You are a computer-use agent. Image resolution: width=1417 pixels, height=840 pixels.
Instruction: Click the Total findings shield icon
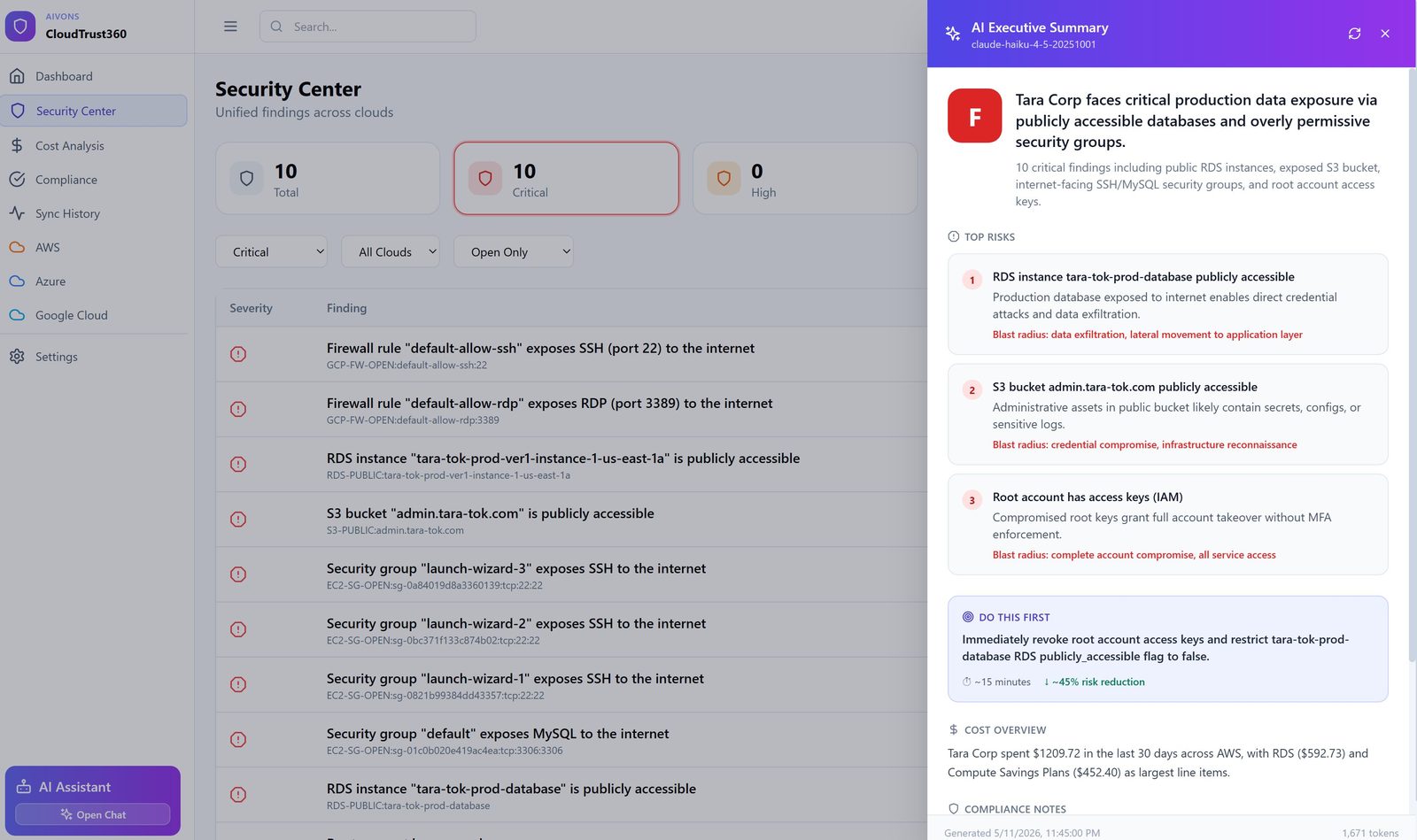click(247, 178)
